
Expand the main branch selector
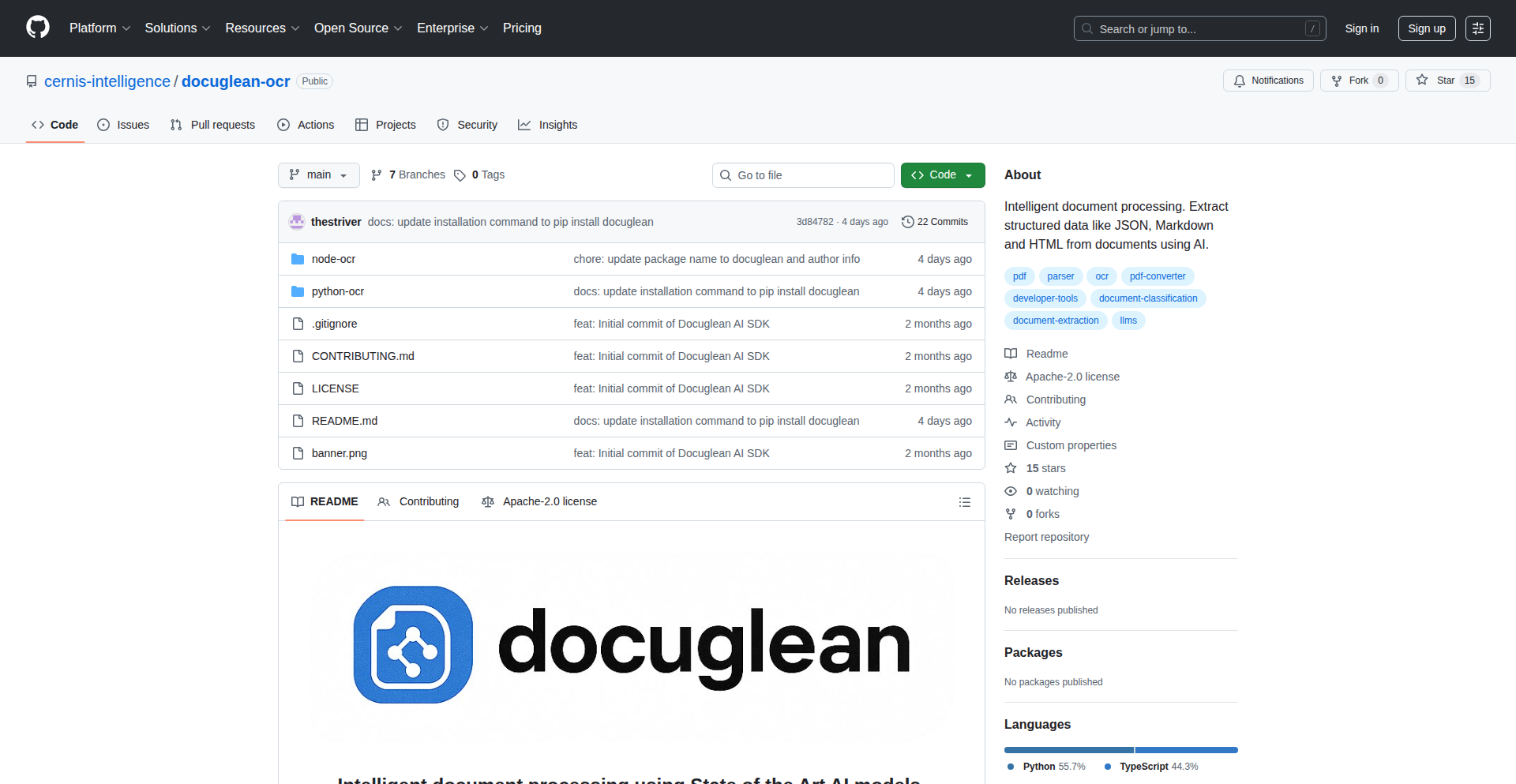coord(318,174)
